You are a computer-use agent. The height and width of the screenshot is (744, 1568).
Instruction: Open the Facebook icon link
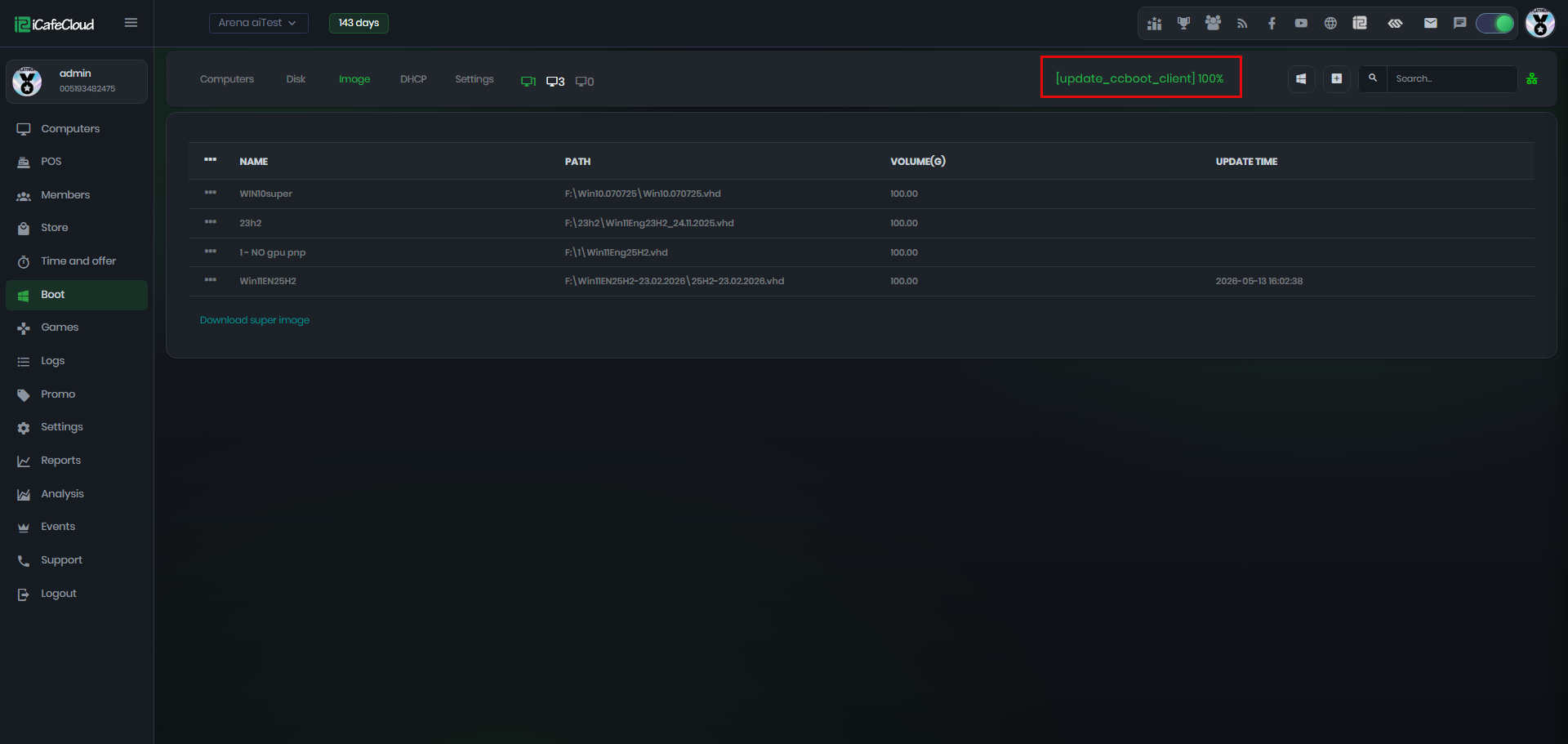click(x=1272, y=24)
